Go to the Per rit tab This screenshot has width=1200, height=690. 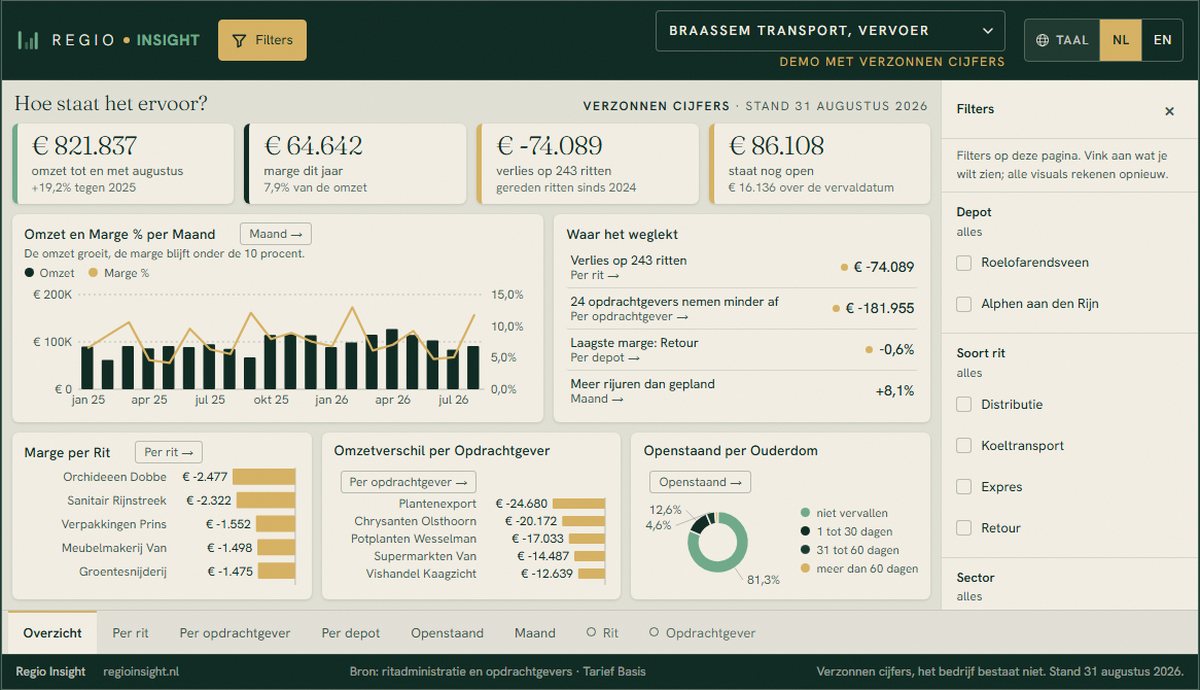click(131, 633)
